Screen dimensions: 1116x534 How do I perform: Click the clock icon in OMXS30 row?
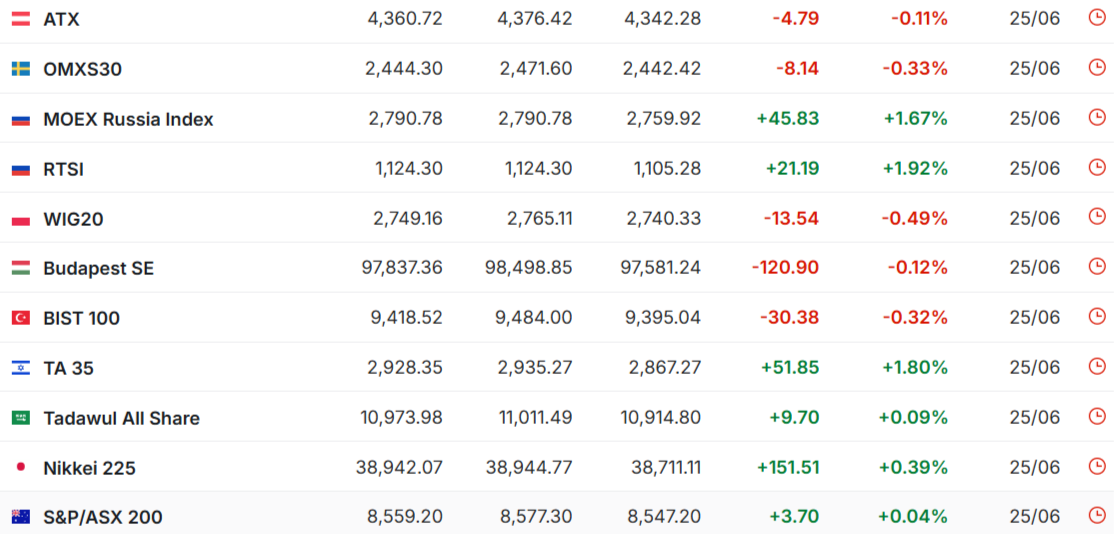point(1097,67)
